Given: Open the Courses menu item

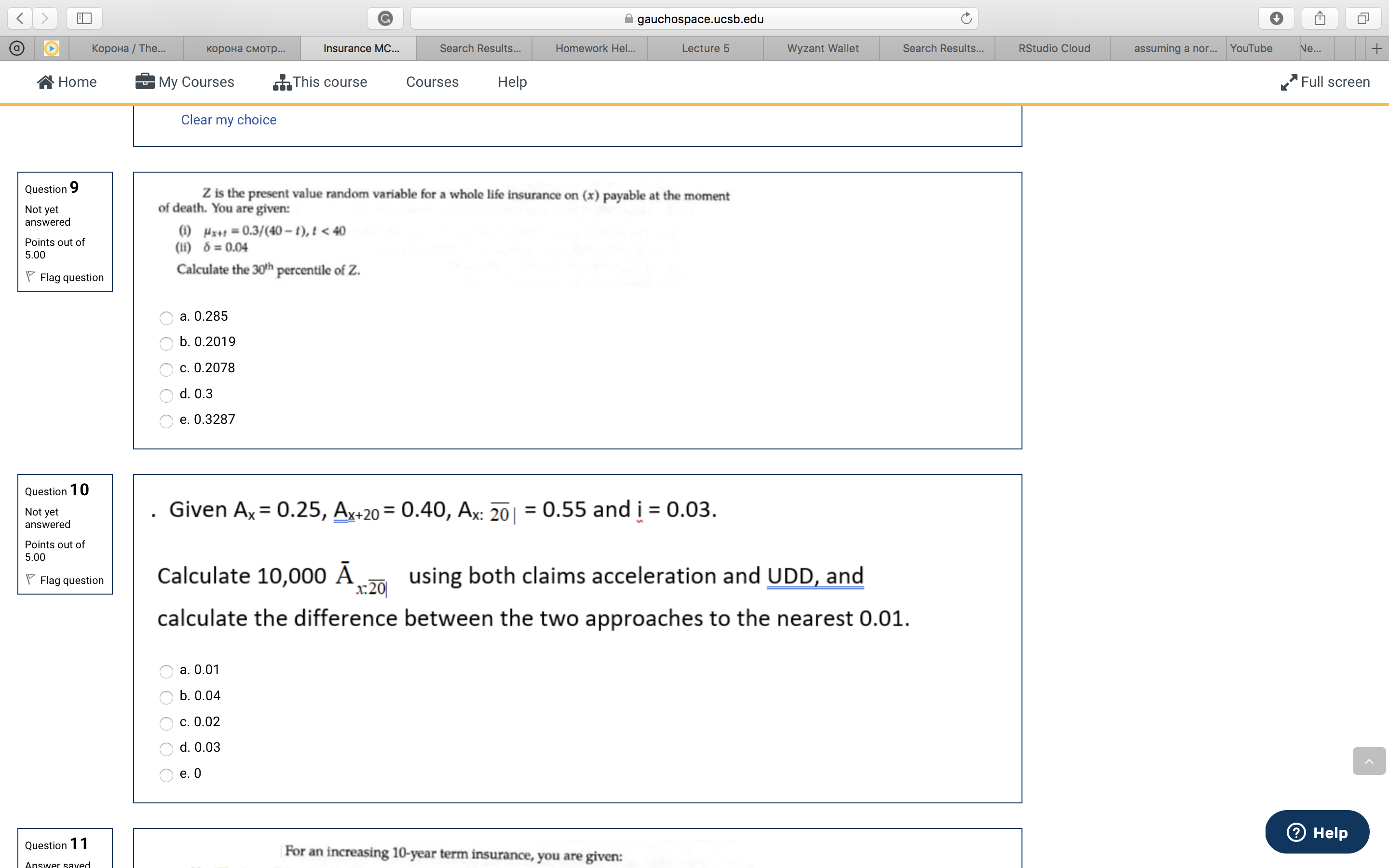Looking at the screenshot, I should tap(432, 81).
